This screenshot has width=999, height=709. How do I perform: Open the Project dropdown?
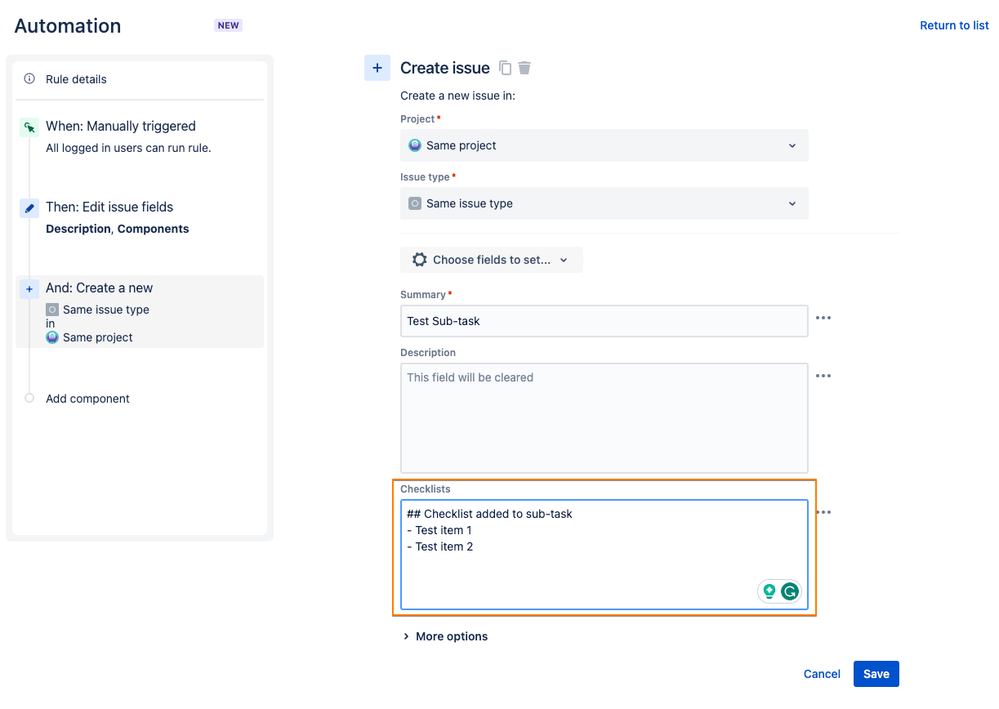[x=604, y=146]
